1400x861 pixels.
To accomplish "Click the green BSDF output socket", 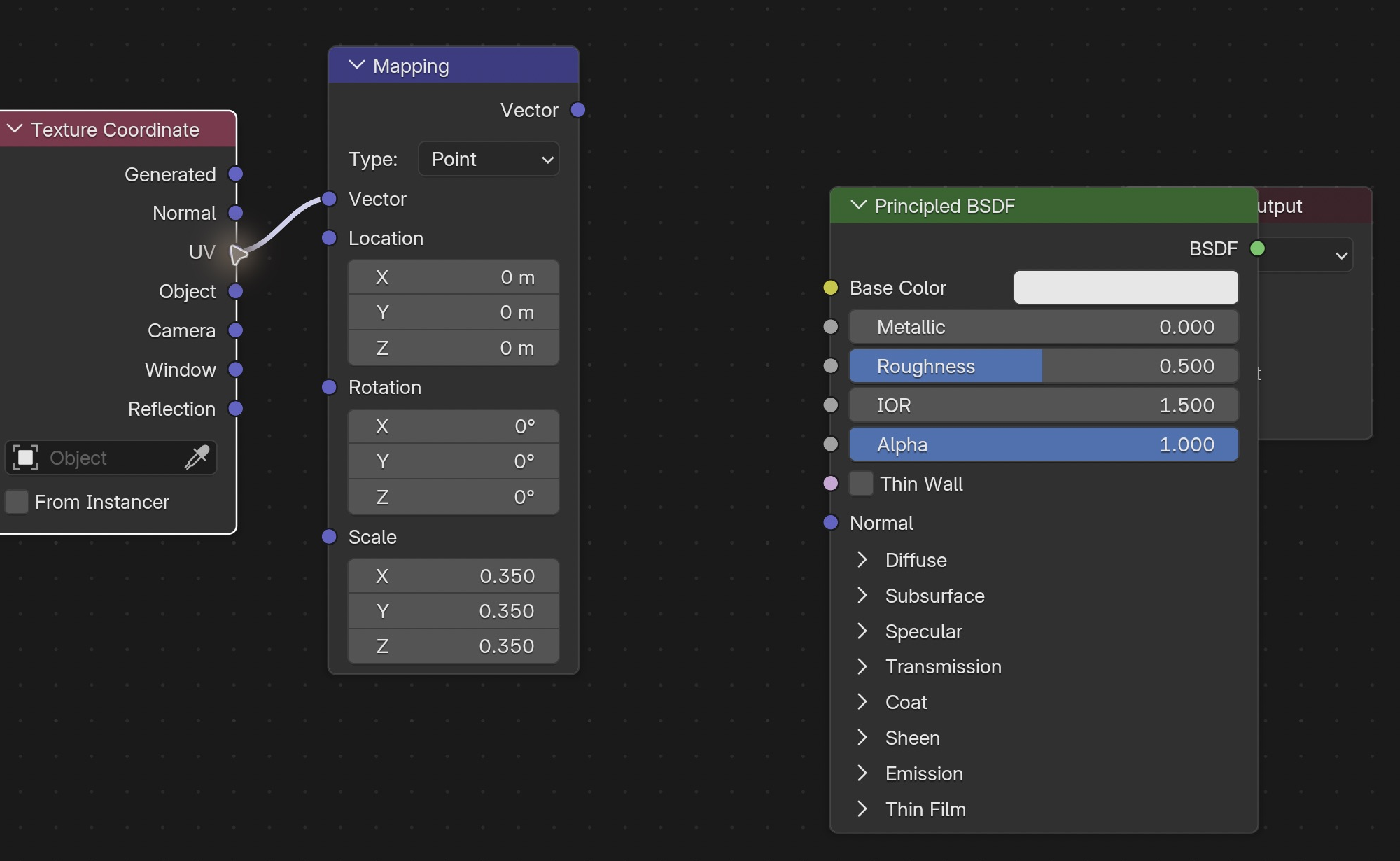I will [1257, 248].
